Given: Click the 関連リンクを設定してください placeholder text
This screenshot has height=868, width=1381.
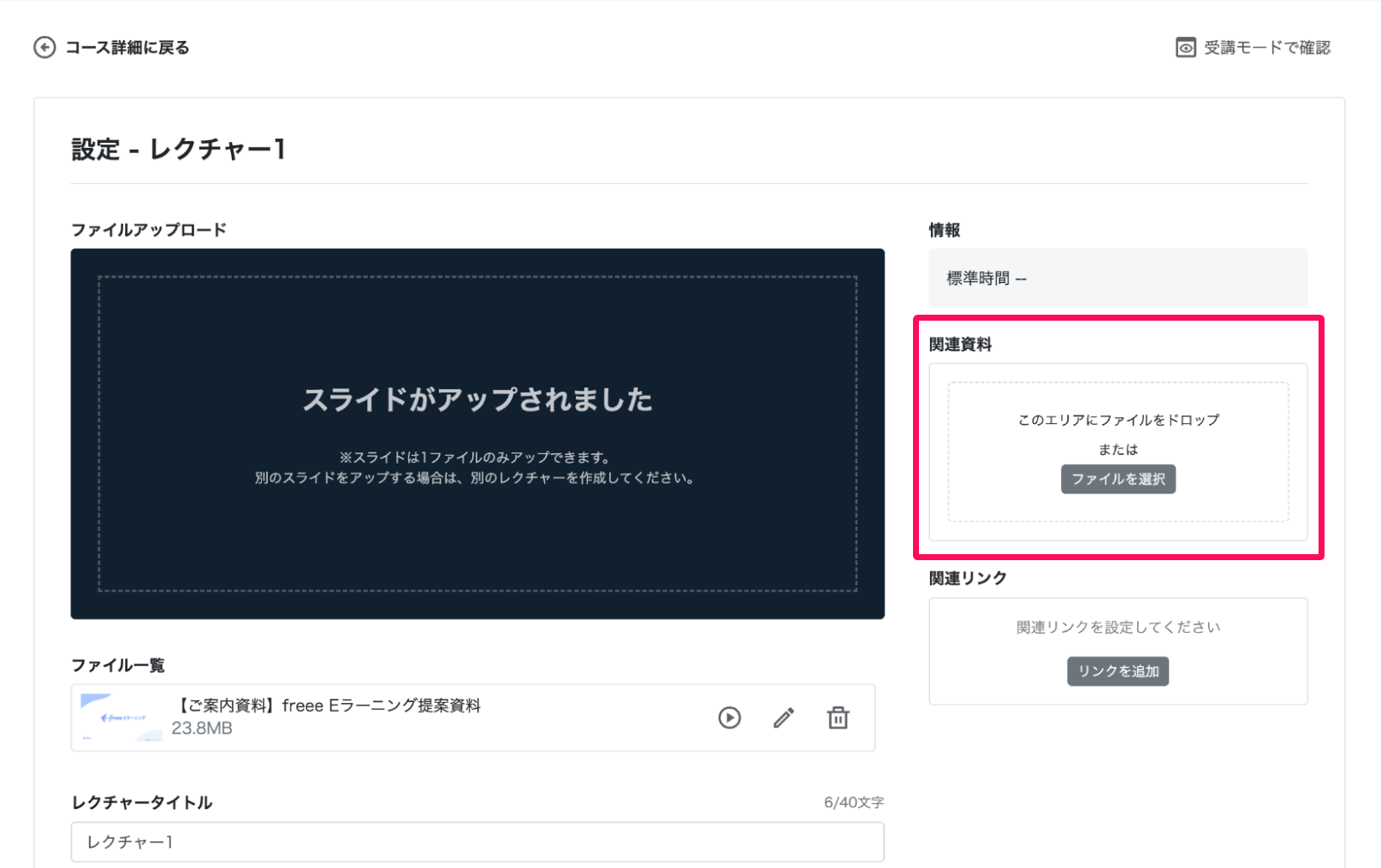Looking at the screenshot, I should click(x=1118, y=628).
